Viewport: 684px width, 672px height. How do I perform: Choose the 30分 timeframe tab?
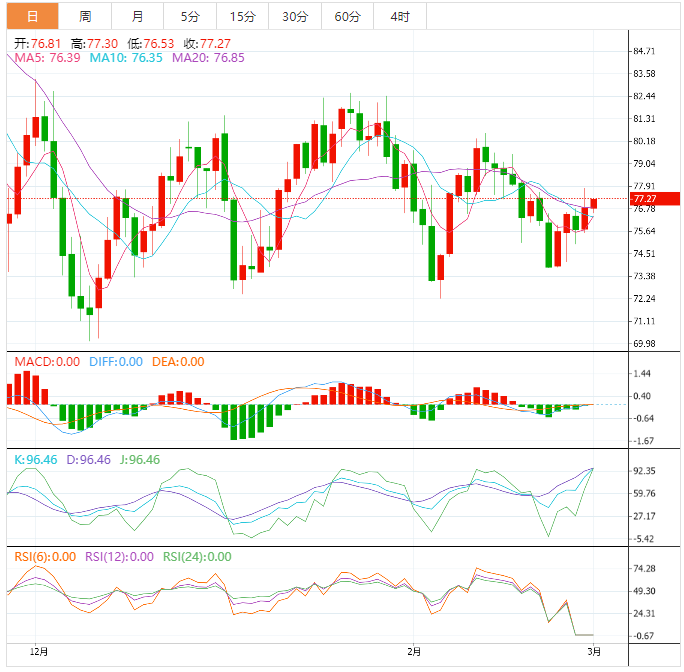(295, 16)
